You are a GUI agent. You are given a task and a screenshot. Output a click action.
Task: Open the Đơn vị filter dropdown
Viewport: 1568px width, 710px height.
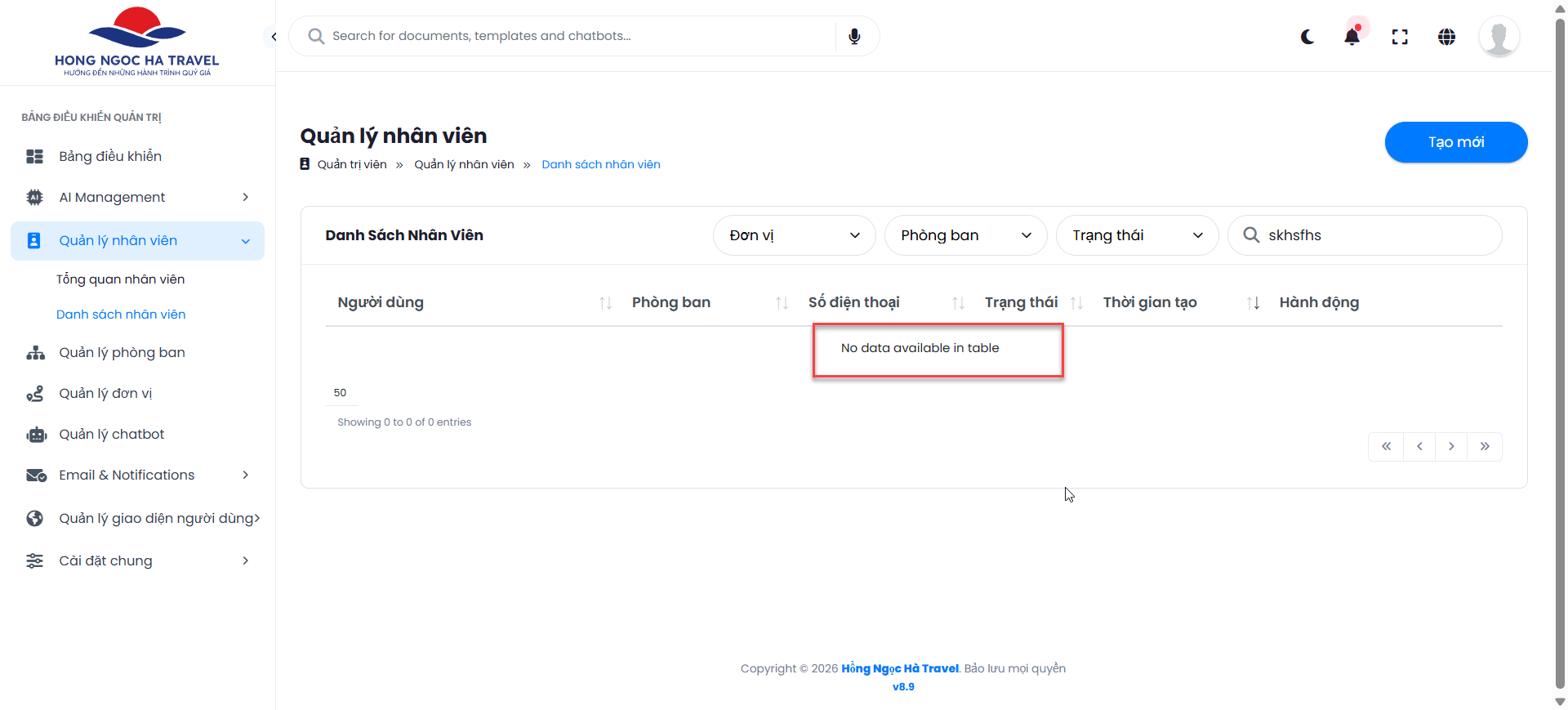(x=794, y=235)
